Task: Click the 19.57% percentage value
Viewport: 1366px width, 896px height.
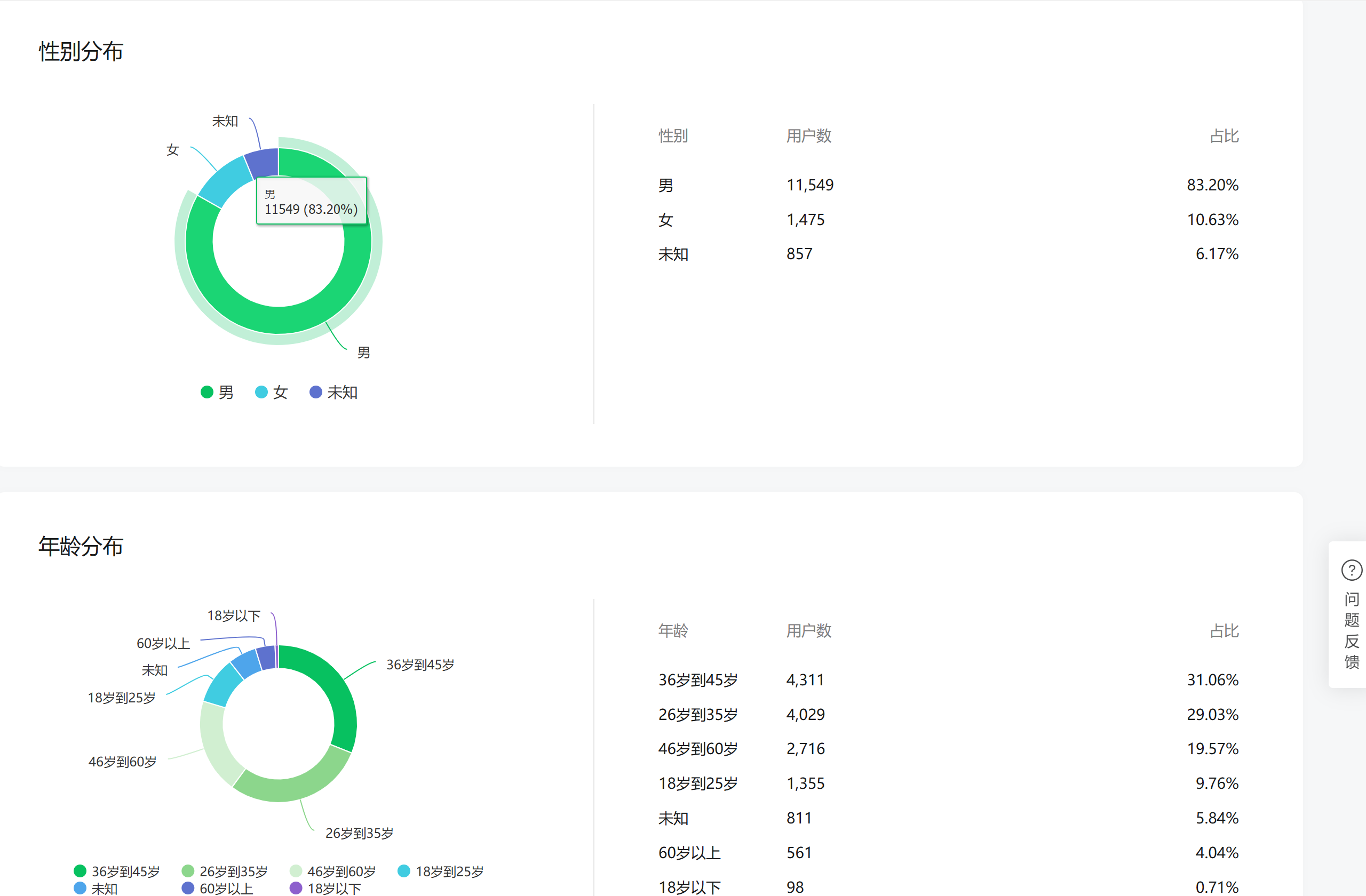Action: point(1213,749)
